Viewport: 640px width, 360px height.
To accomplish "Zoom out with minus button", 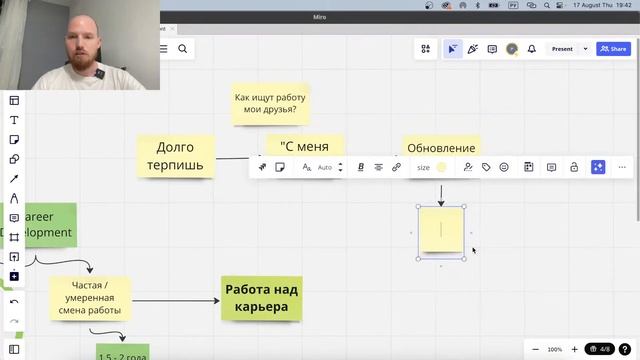I will pyautogui.click(x=536, y=349).
